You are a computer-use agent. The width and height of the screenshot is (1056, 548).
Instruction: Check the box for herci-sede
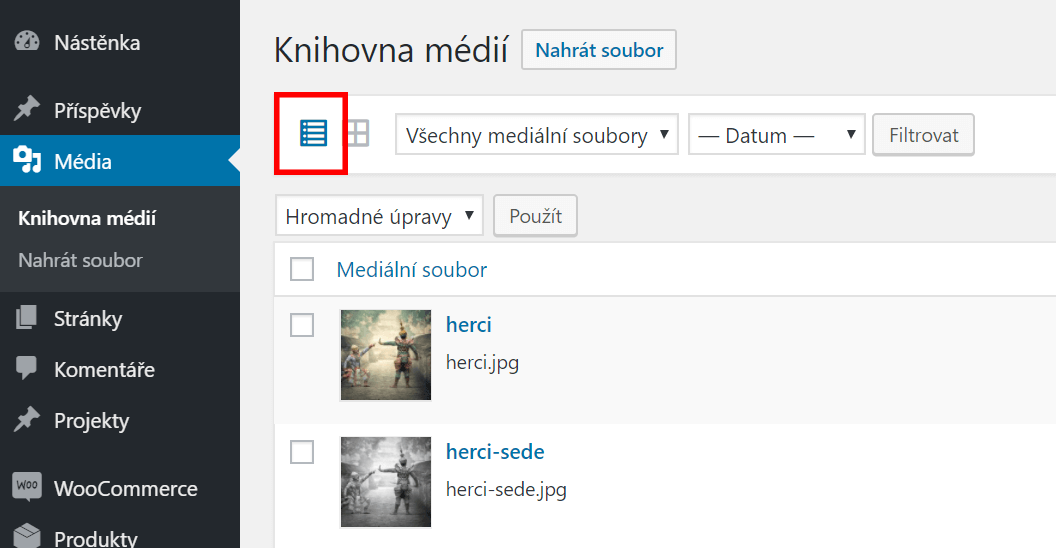click(302, 452)
